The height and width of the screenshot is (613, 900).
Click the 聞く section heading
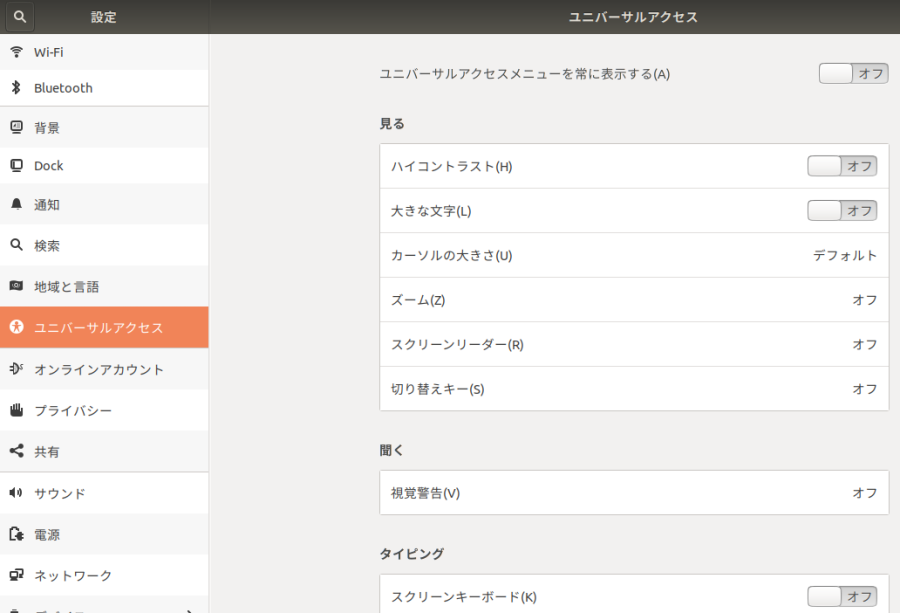point(391,451)
